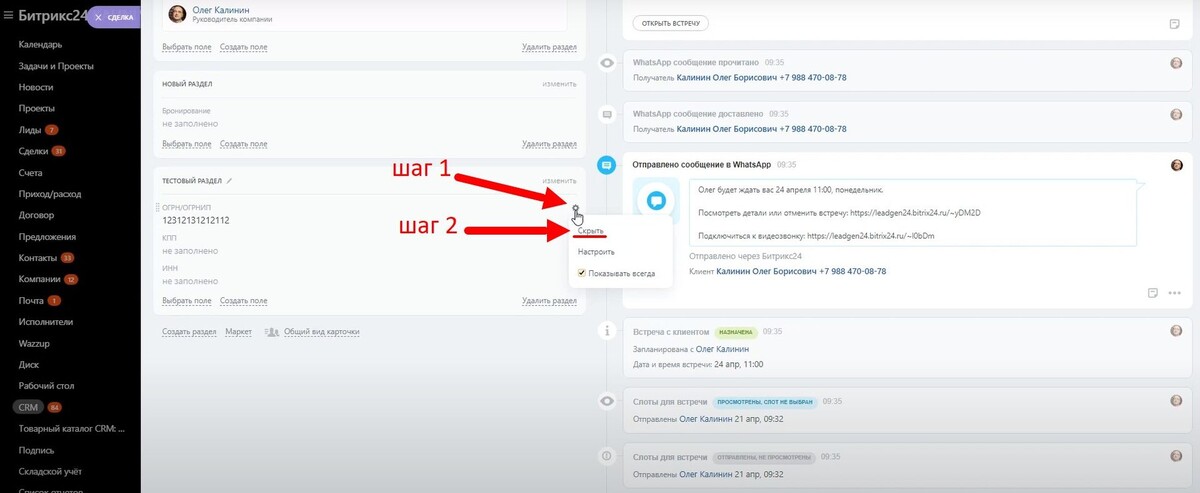1200x493 pixels.
Task: Toggle Показывать всегда checkbox
Action: 582,273
